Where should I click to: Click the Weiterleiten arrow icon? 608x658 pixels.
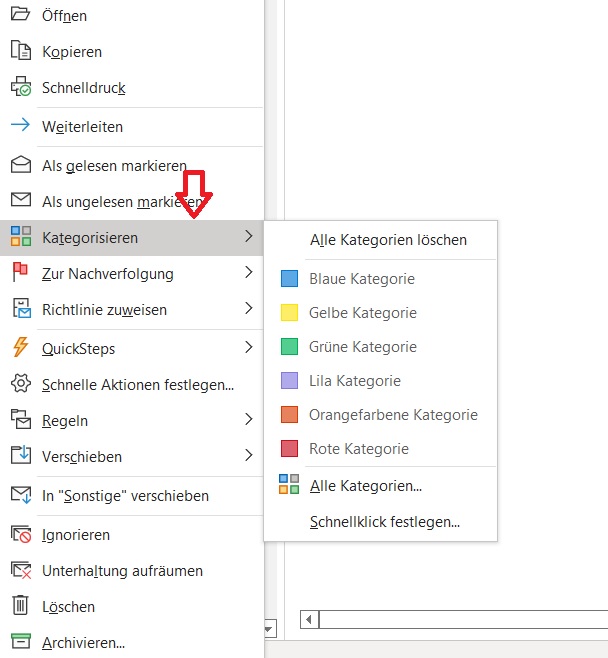pyautogui.click(x=20, y=125)
